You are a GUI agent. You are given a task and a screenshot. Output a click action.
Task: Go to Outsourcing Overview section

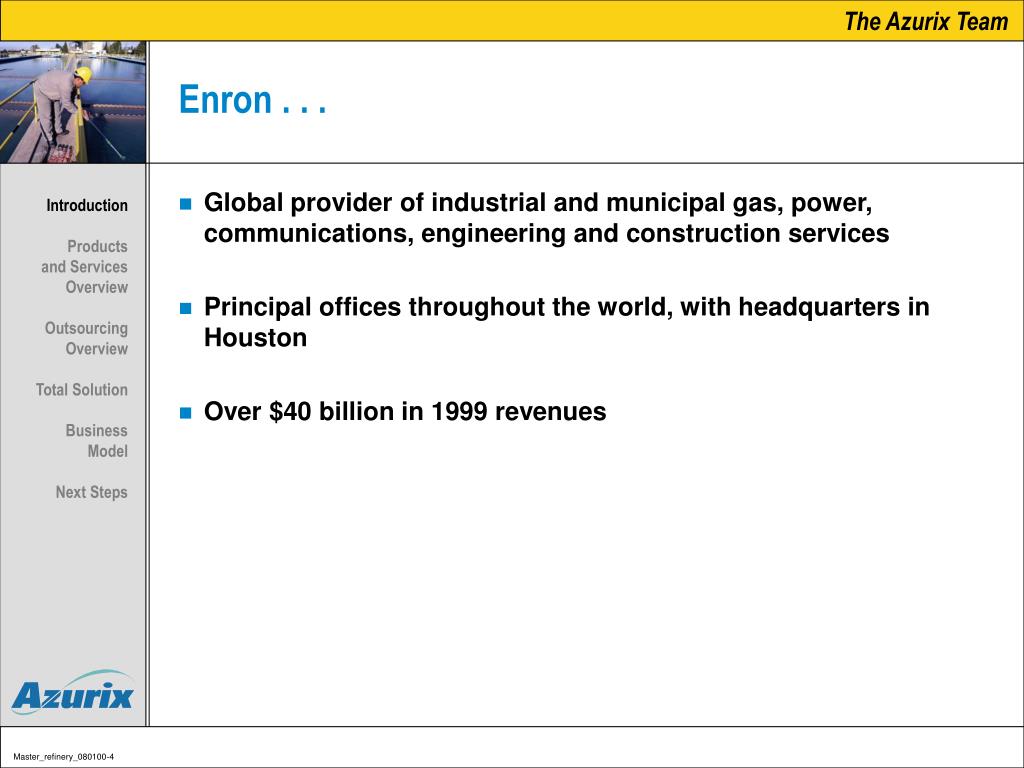(86, 338)
